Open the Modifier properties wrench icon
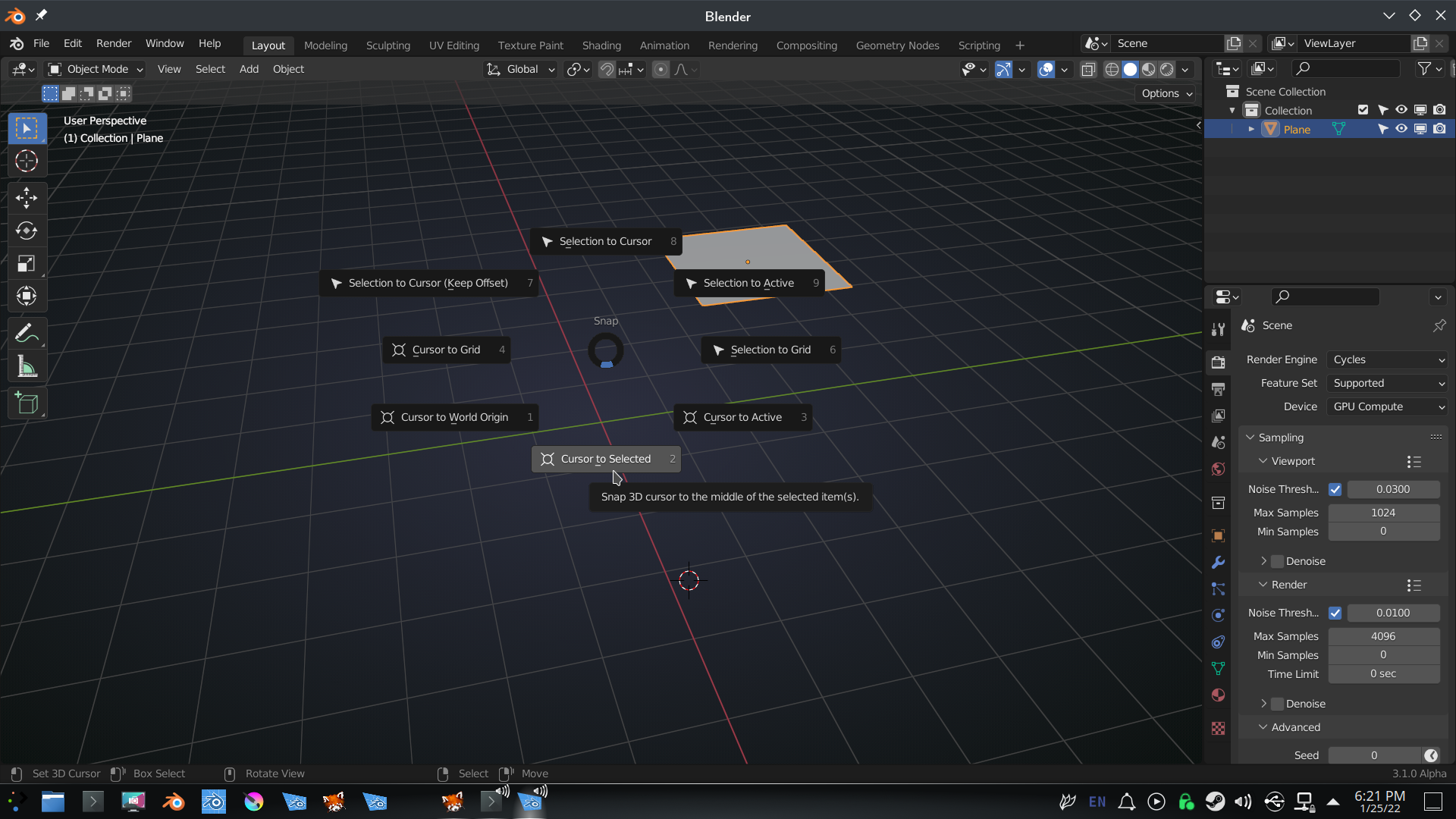 (1218, 562)
